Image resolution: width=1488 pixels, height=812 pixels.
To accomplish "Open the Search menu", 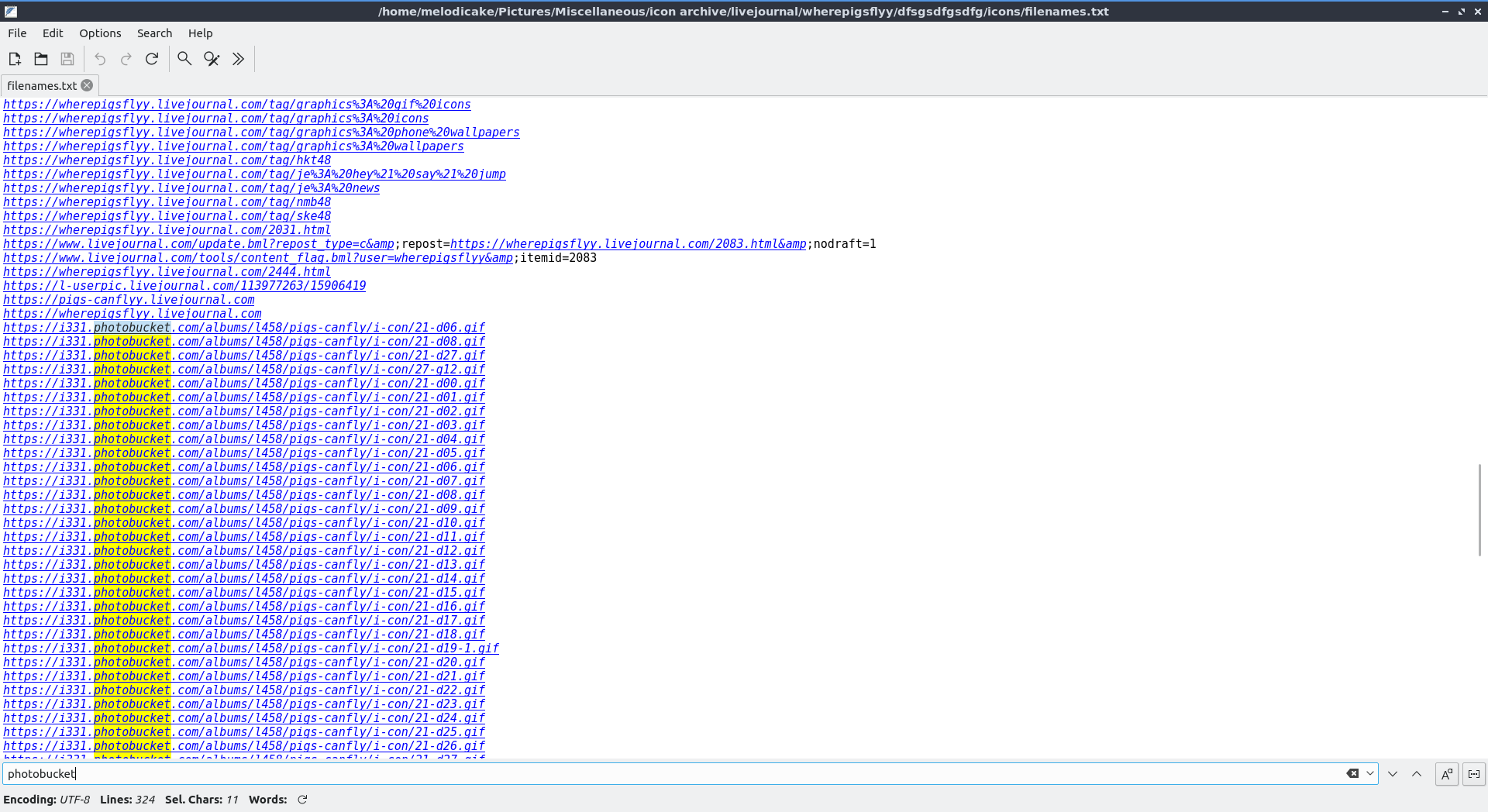I will point(154,33).
